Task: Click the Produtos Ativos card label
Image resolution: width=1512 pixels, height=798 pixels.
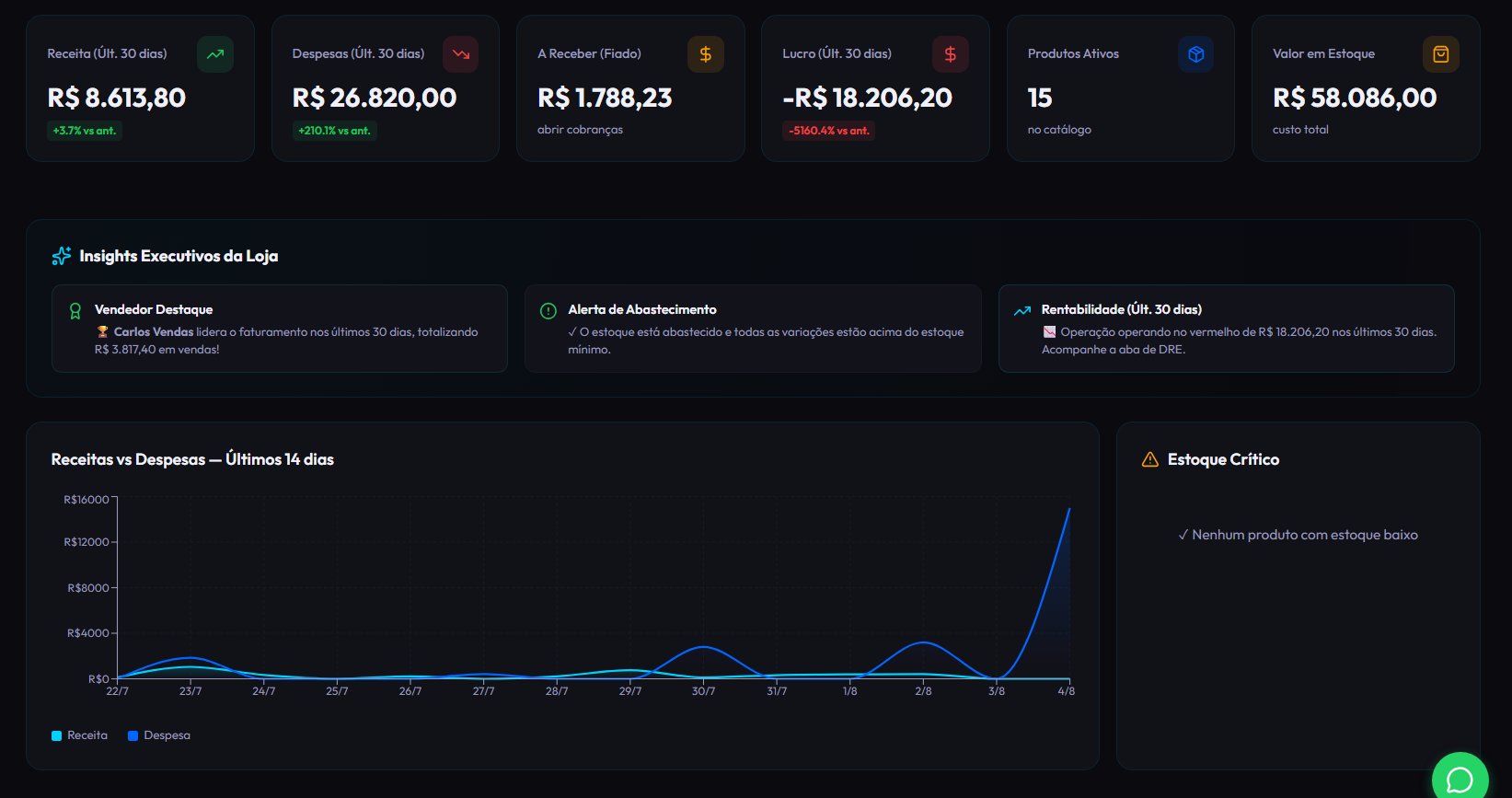Action: (1073, 54)
